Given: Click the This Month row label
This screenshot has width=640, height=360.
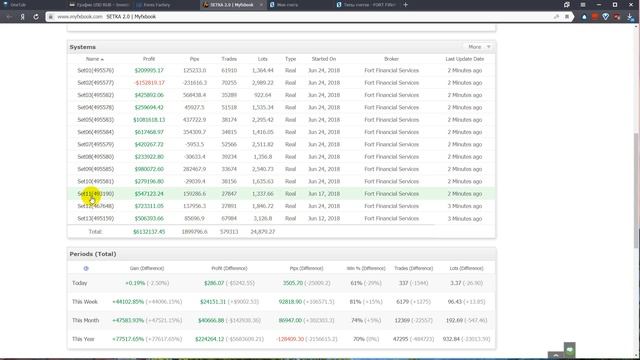Looking at the screenshot, I should click(x=85, y=320).
